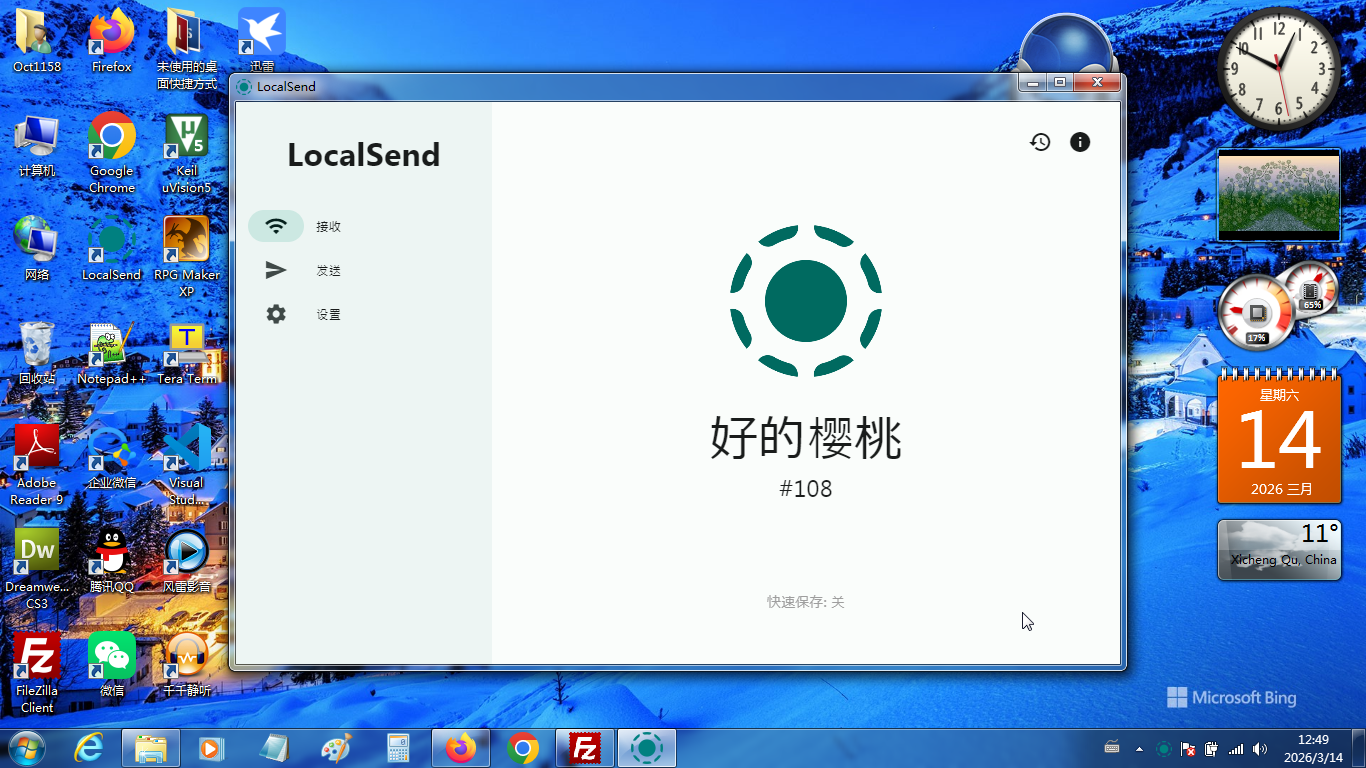Open the transfer history icon
The width and height of the screenshot is (1366, 768).
tap(1040, 142)
